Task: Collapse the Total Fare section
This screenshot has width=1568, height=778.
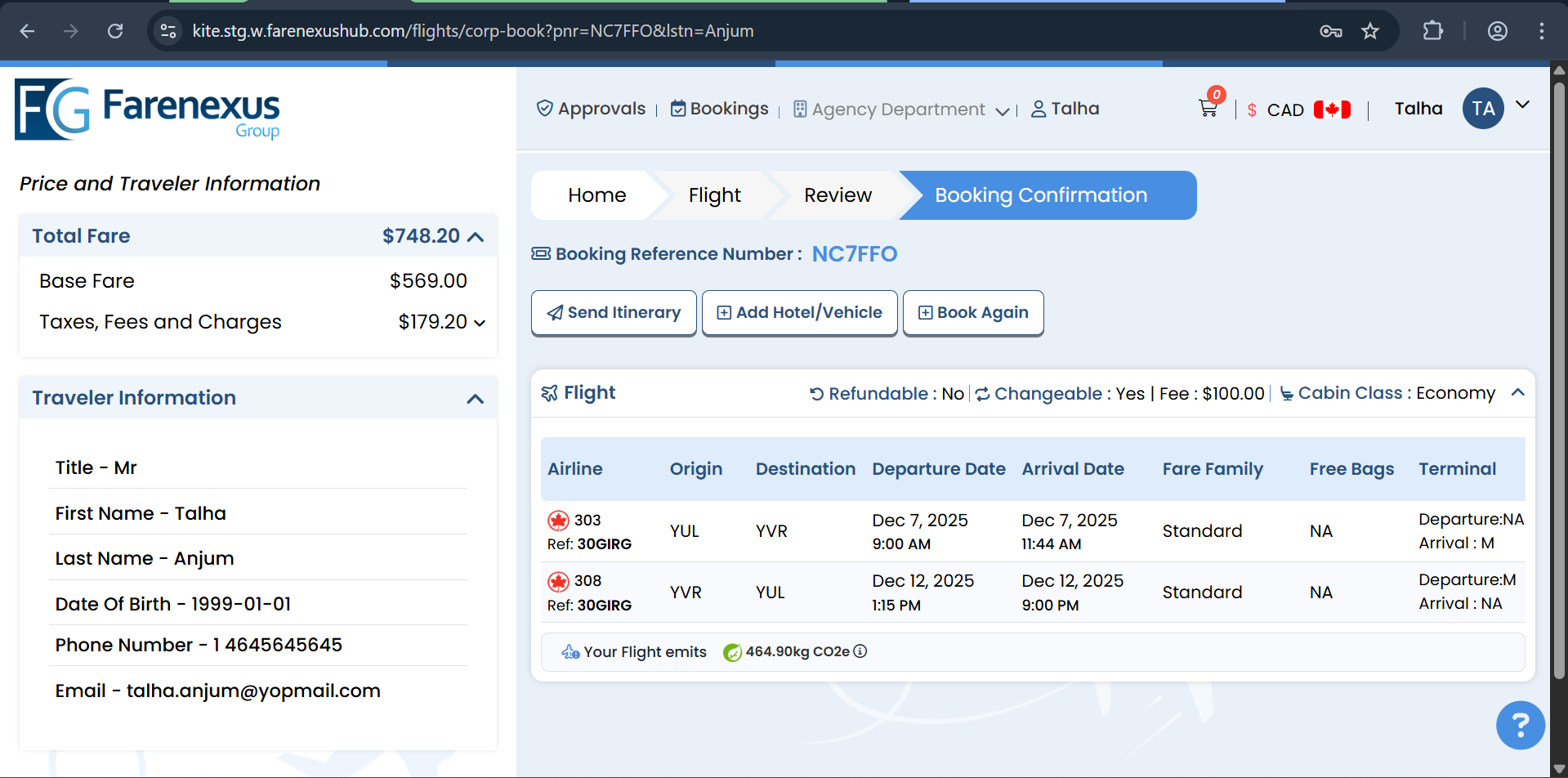Action: (x=476, y=236)
